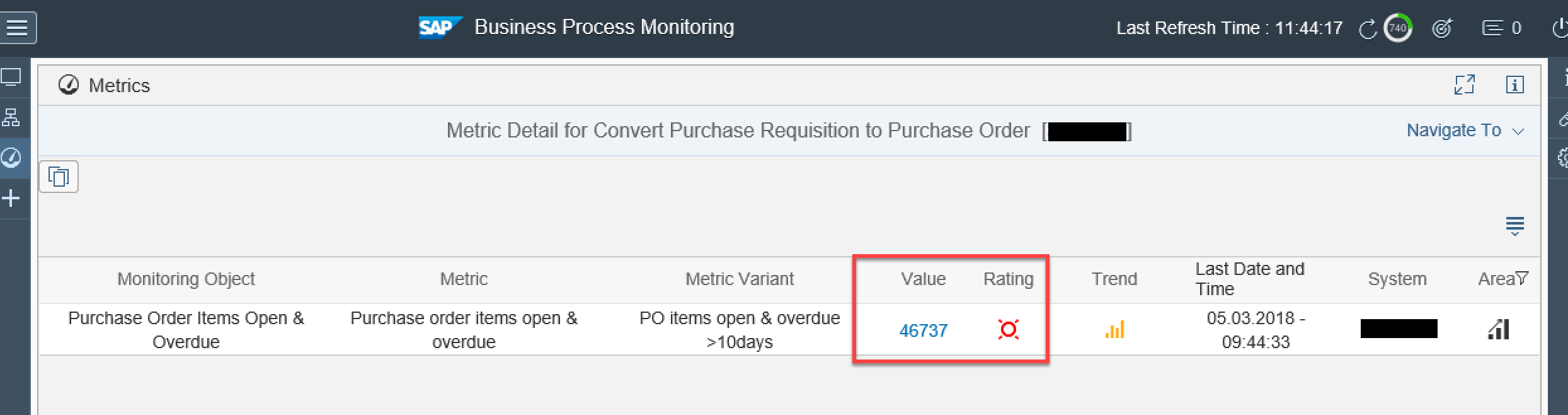Click the System column header

1397,279
